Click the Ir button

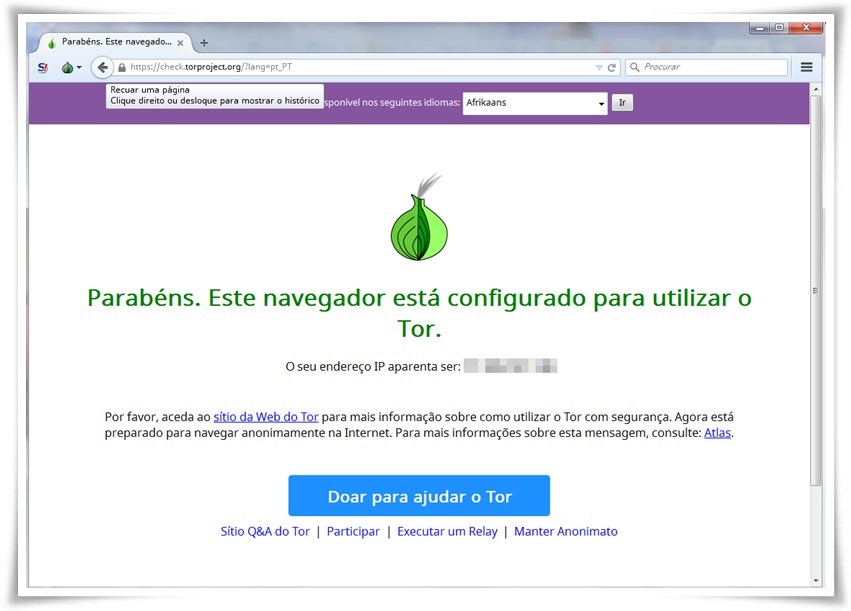point(623,103)
